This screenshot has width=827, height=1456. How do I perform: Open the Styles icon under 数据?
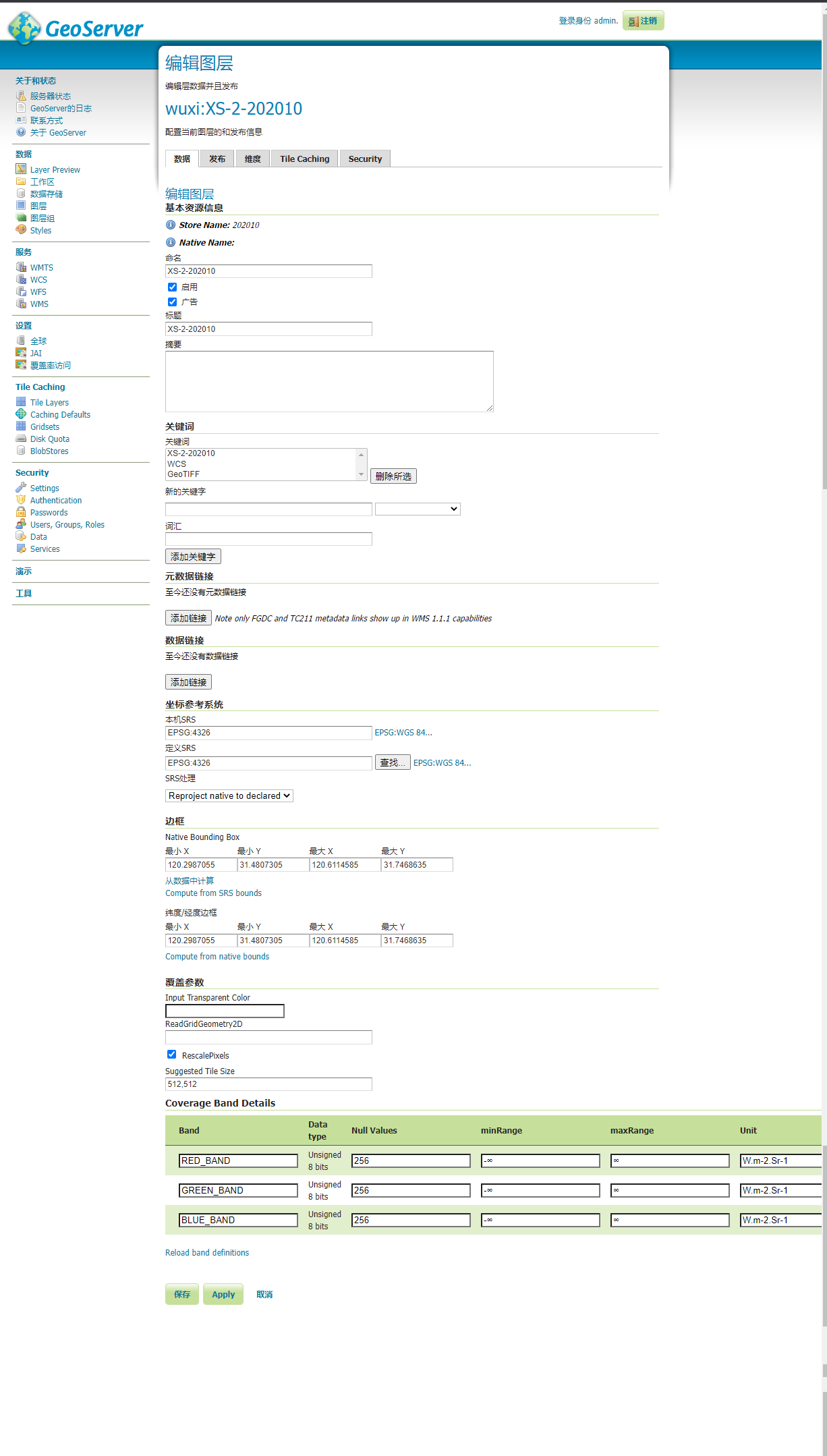pos(21,230)
